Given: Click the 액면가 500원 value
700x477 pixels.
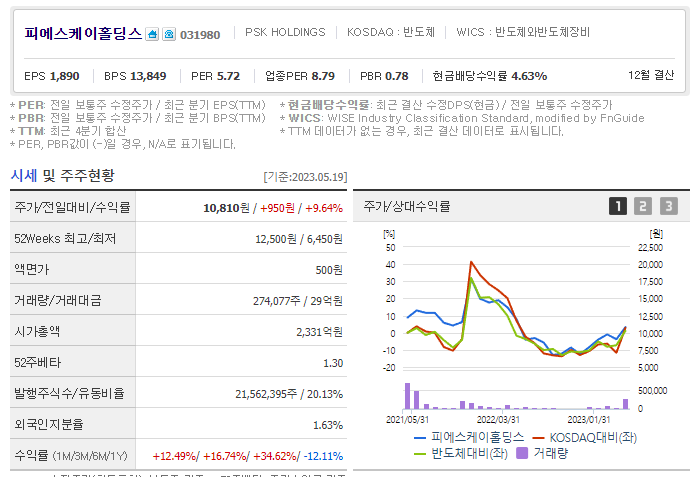Looking at the screenshot, I should (x=329, y=270).
